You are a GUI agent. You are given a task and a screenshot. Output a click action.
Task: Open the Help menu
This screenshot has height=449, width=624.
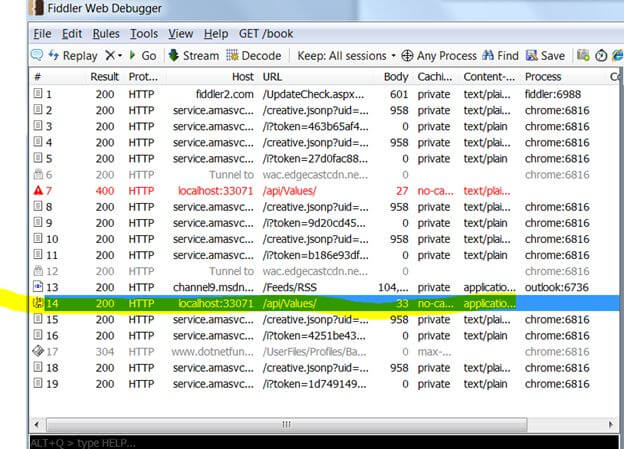[216, 34]
